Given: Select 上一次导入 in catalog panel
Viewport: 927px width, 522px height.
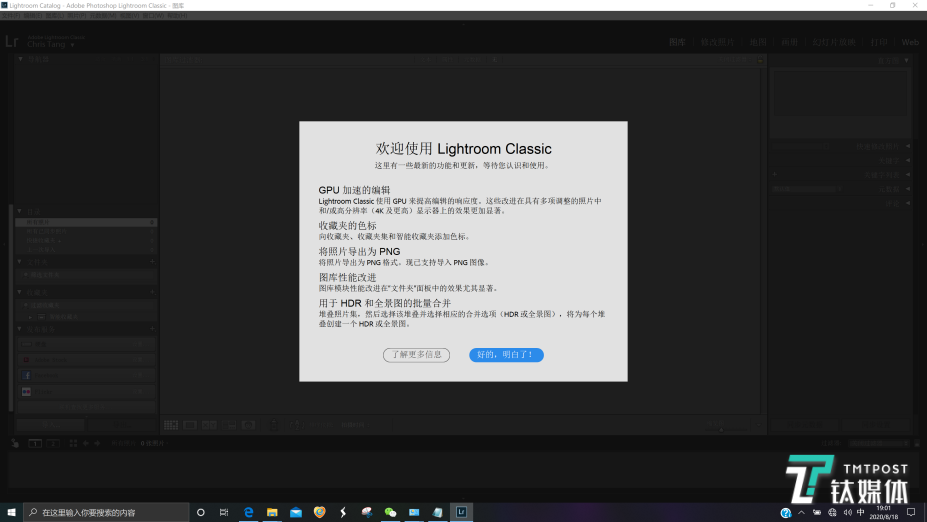Looking at the screenshot, I should pyautogui.click(x=86, y=249).
